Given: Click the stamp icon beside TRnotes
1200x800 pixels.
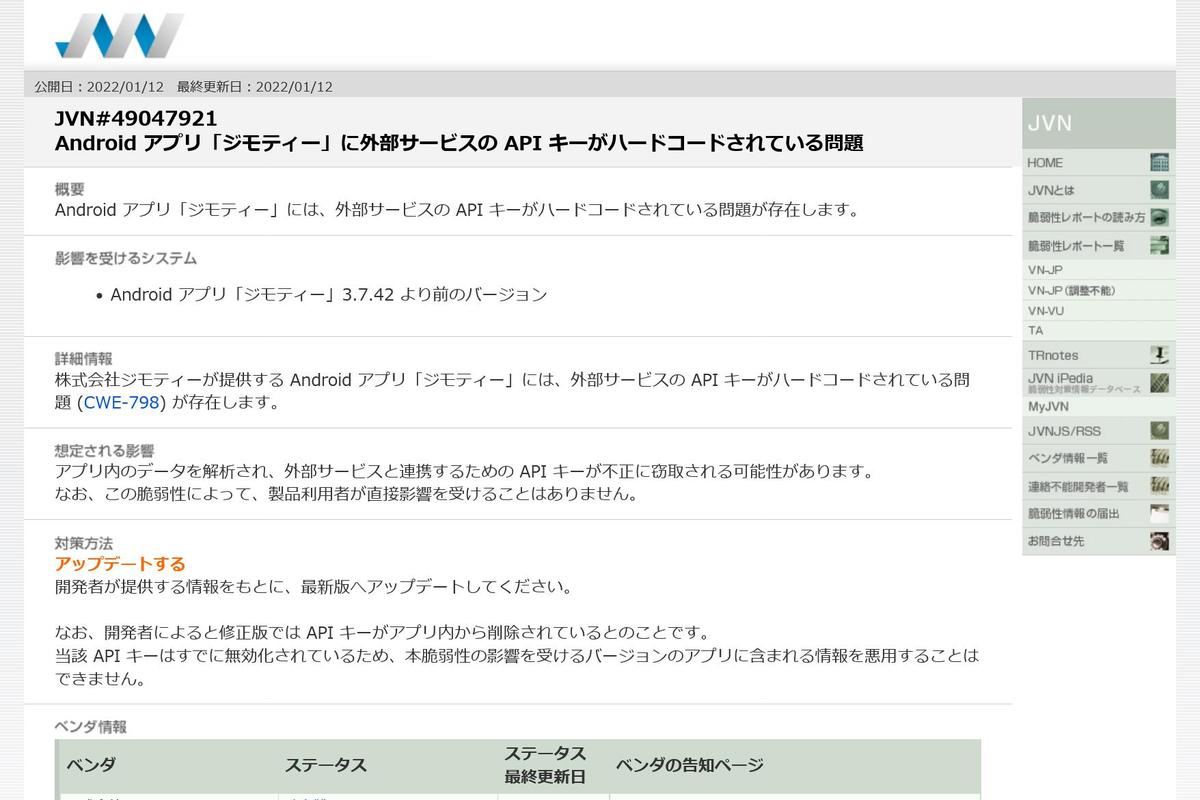Looking at the screenshot, I should coord(1159,355).
